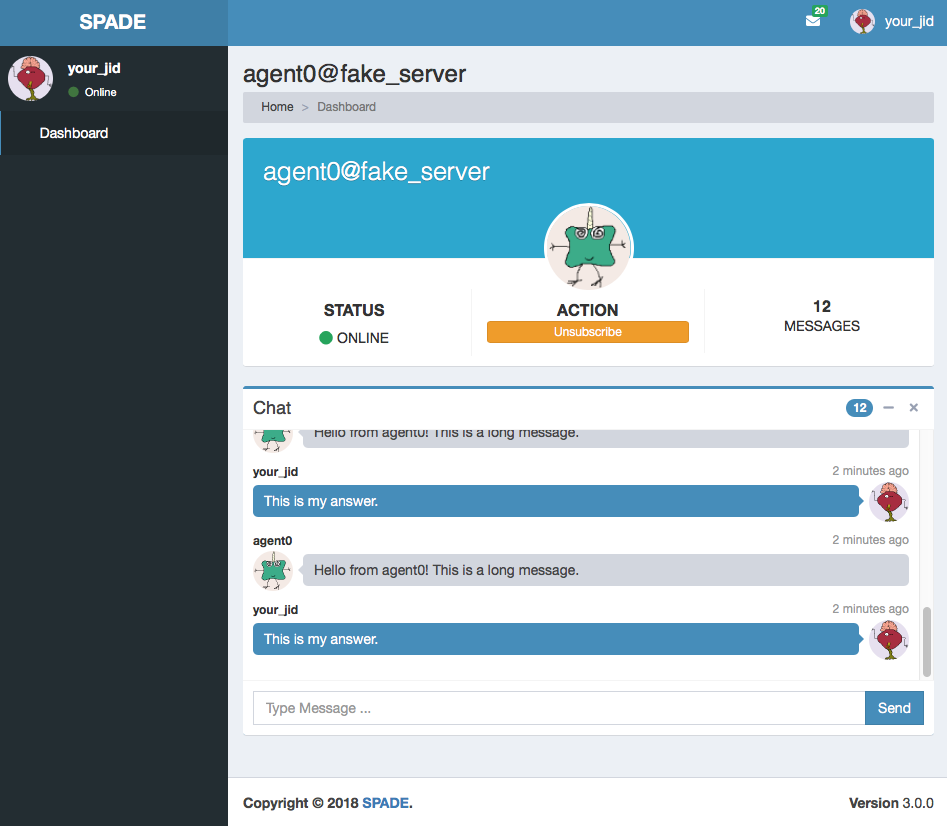
Task: Select Dashboard in the left sidebar
Action: (72, 132)
